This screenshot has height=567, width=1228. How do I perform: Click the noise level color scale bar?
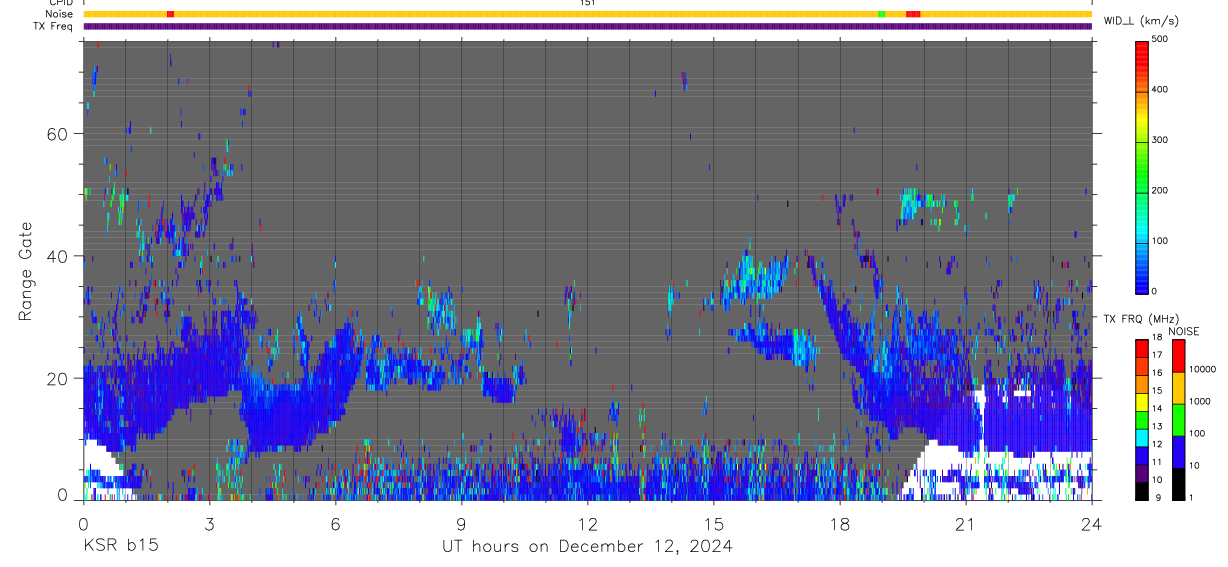1179,420
